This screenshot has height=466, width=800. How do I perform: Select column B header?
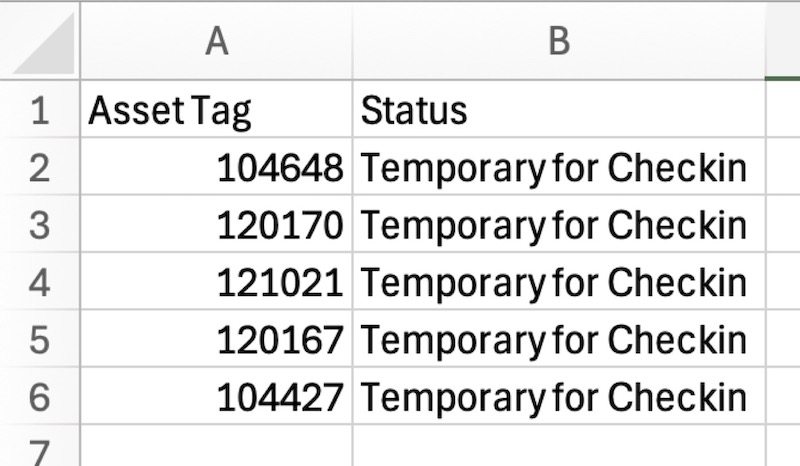click(x=558, y=40)
